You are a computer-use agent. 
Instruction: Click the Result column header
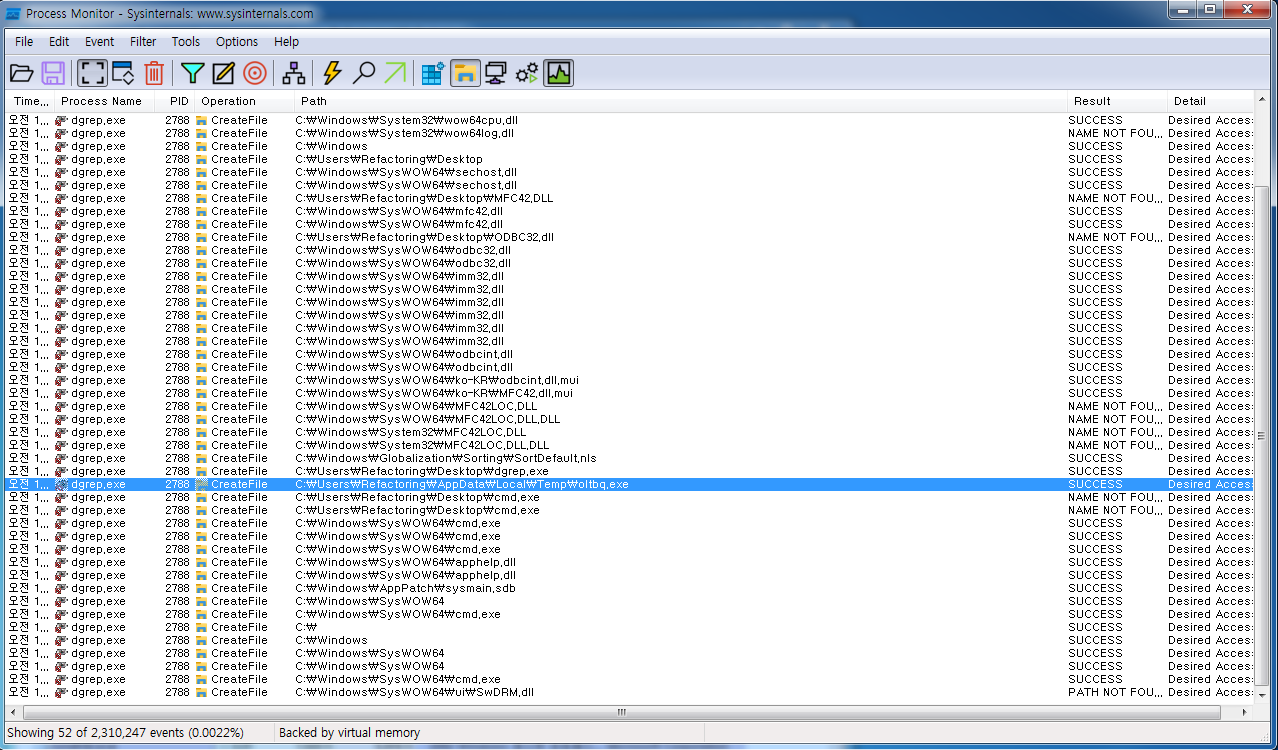[1116, 101]
